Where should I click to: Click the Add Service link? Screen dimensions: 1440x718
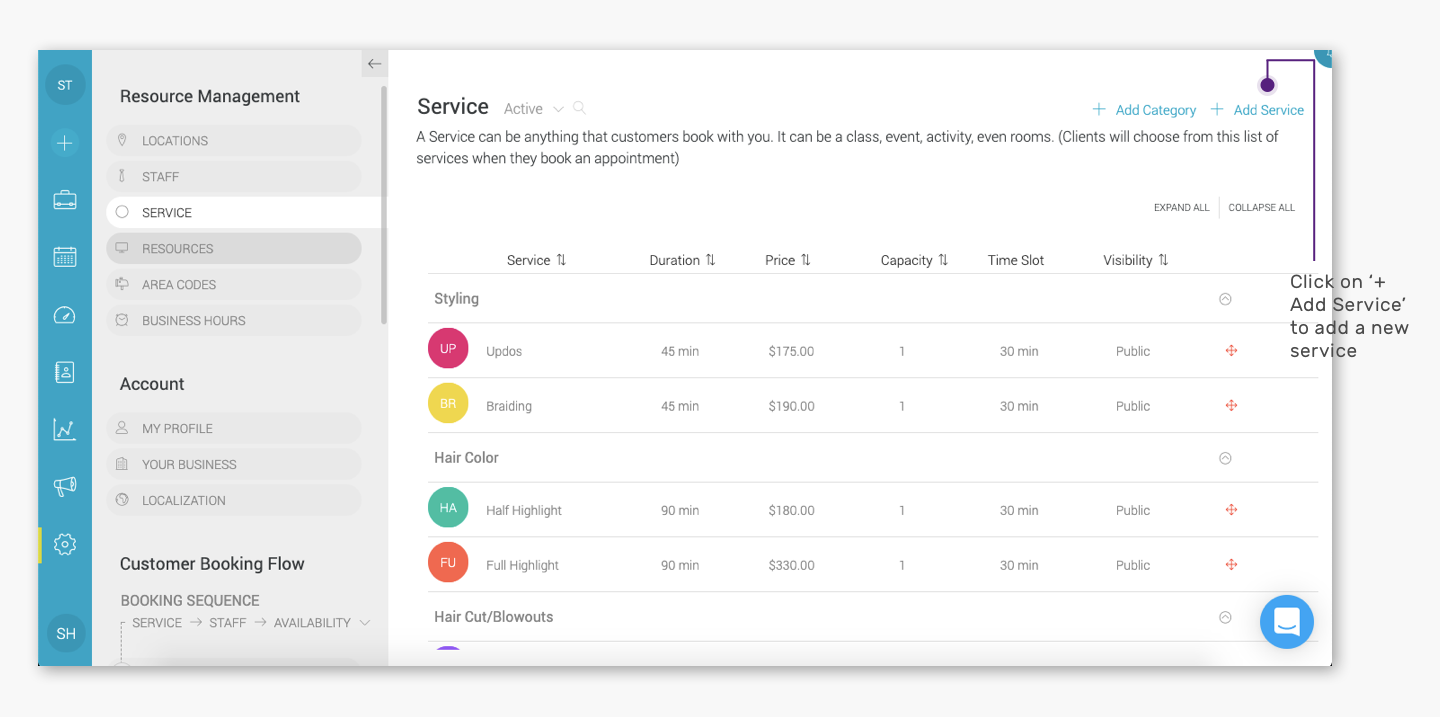tap(1257, 110)
